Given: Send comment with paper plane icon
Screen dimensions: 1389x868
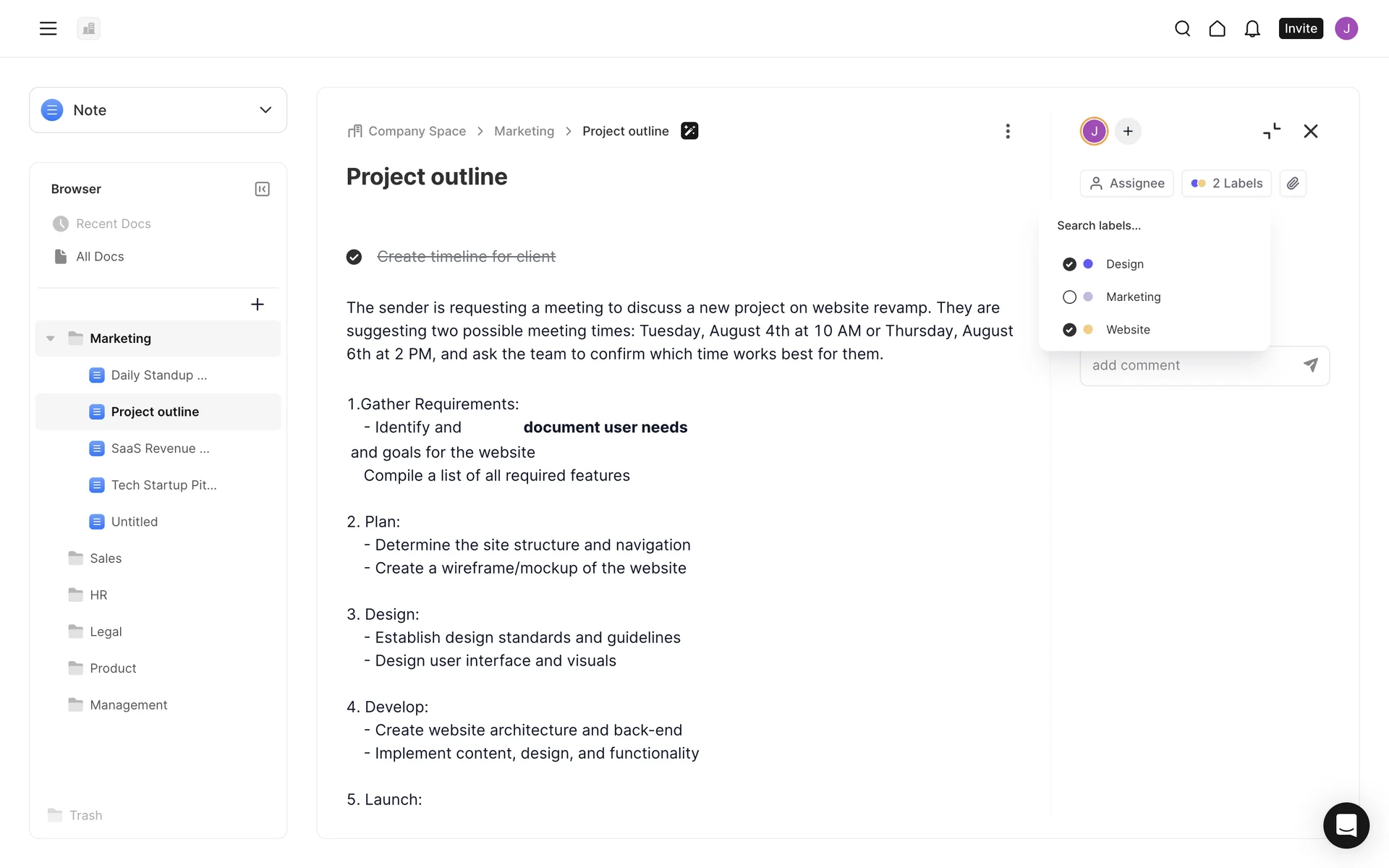Looking at the screenshot, I should point(1310,365).
